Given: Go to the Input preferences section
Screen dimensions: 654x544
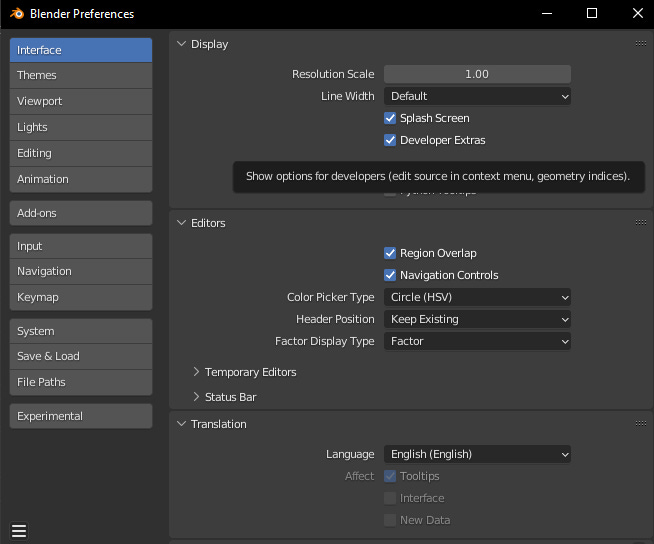Looking at the screenshot, I should tap(81, 246).
